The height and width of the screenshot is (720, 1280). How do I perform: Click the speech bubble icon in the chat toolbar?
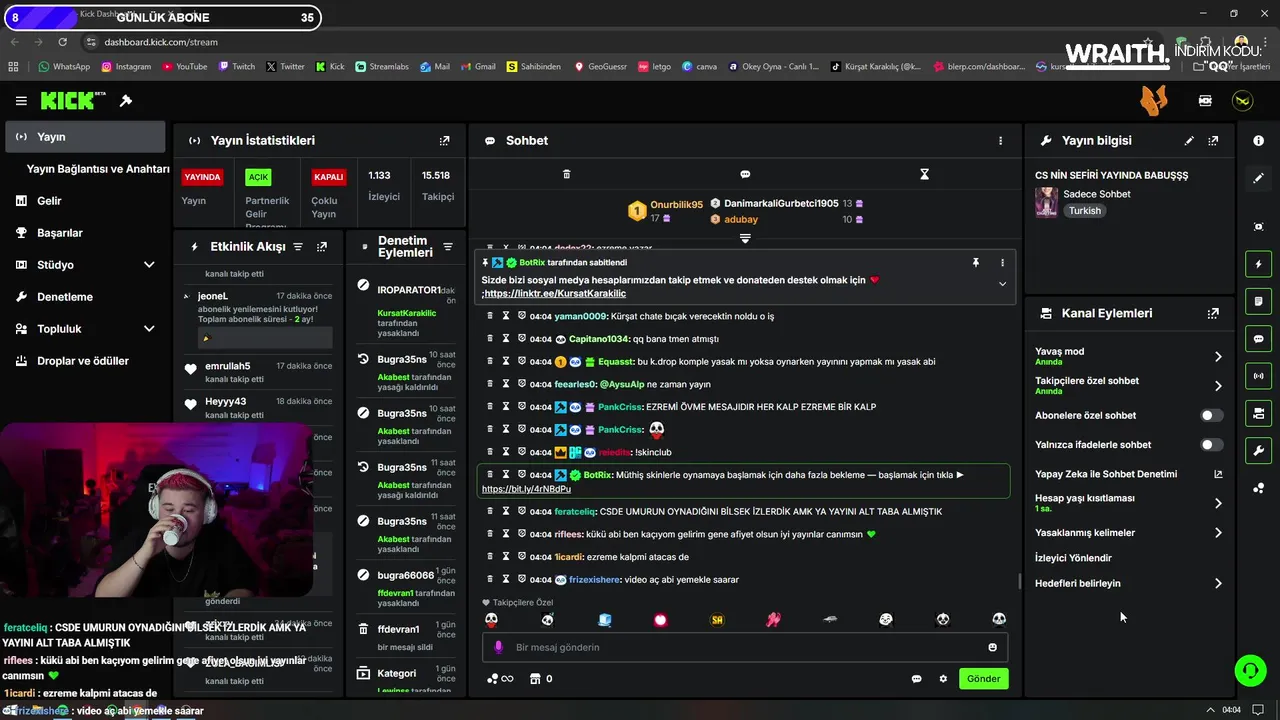(745, 174)
